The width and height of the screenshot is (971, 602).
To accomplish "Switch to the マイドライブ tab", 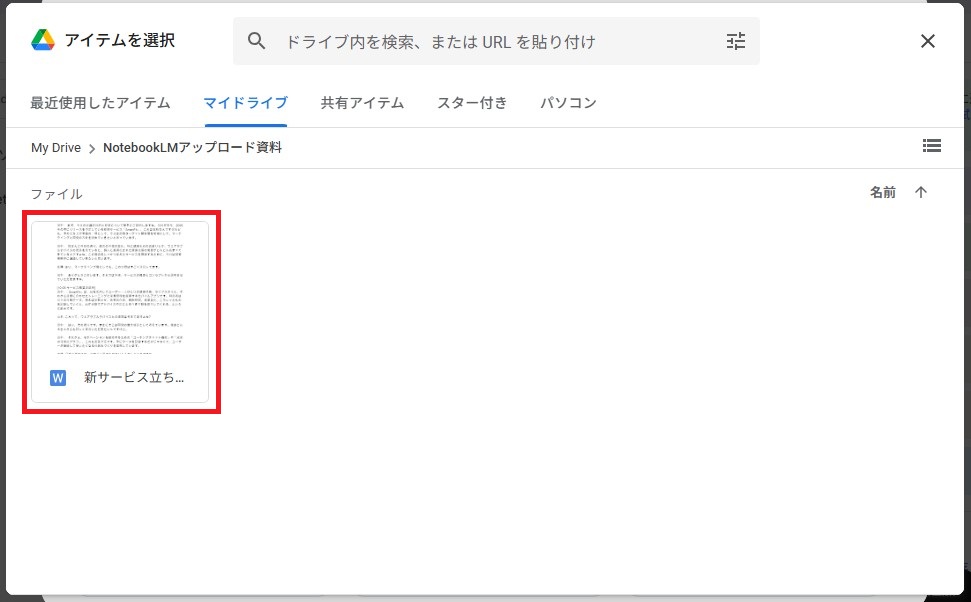I will pos(245,102).
